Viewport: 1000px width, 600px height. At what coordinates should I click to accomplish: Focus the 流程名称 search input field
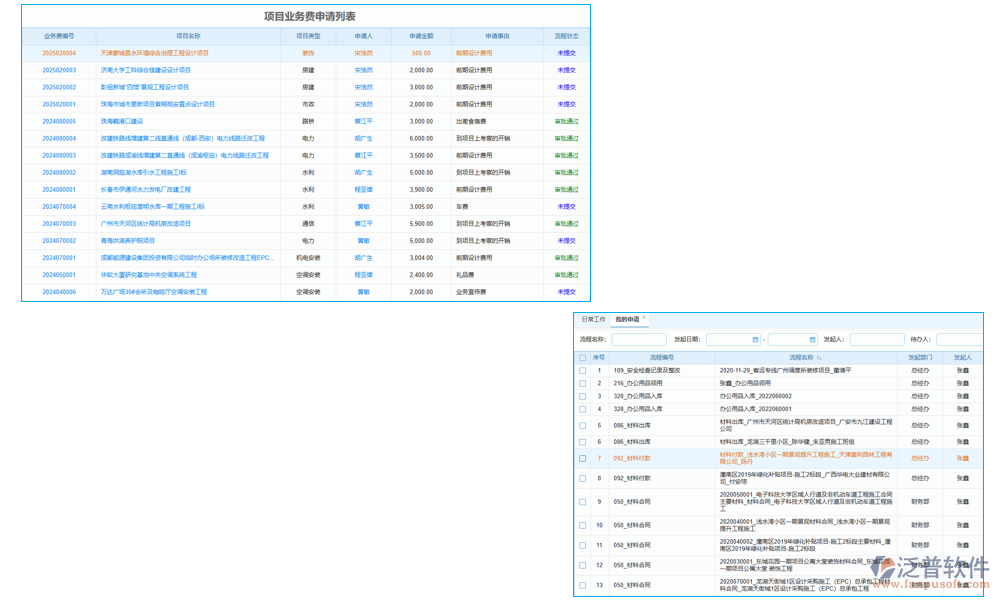[x=638, y=340]
